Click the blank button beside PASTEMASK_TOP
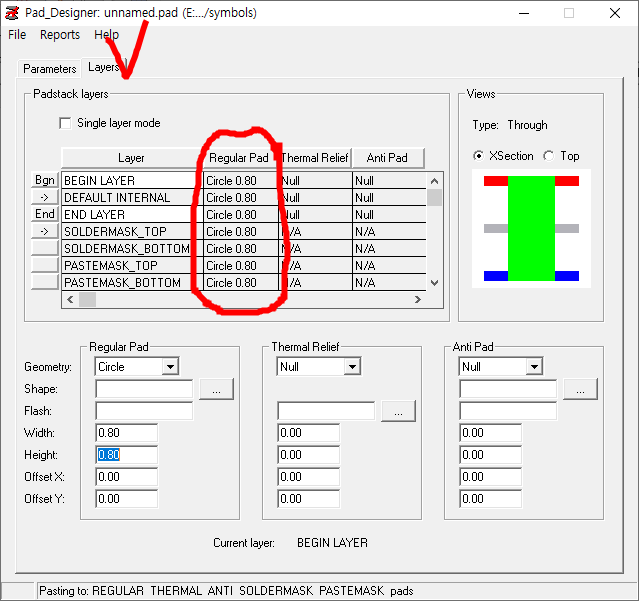Viewport: 639px width, 601px height. point(45,265)
